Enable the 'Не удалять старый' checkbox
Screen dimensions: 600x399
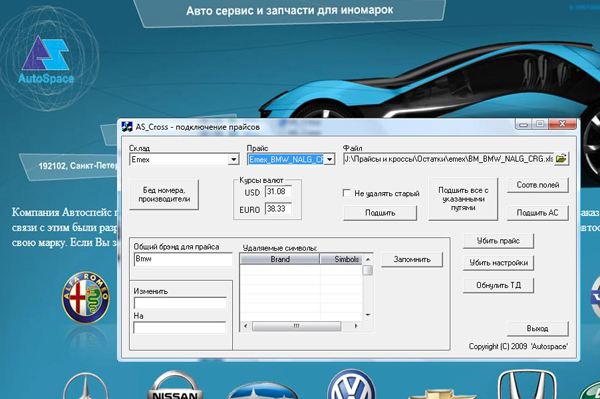pyautogui.click(x=347, y=193)
